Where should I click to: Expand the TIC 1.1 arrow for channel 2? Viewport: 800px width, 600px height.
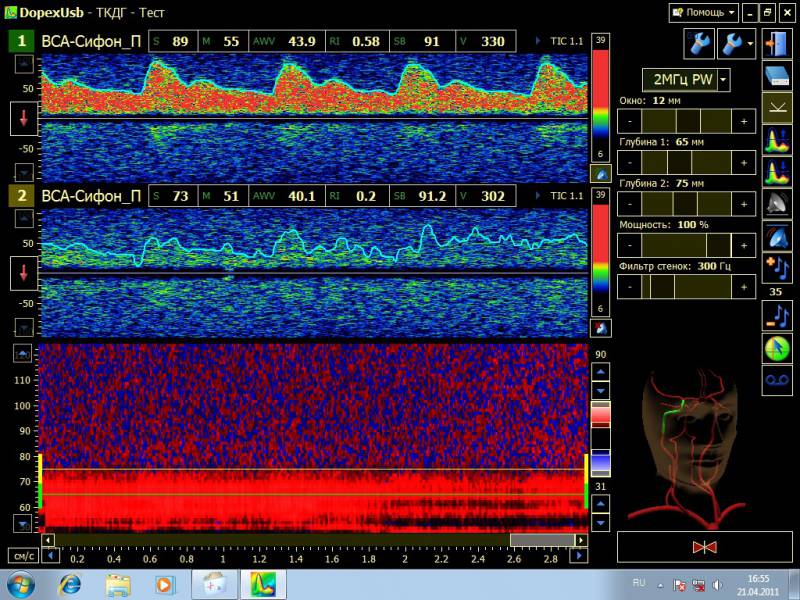[538, 196]
